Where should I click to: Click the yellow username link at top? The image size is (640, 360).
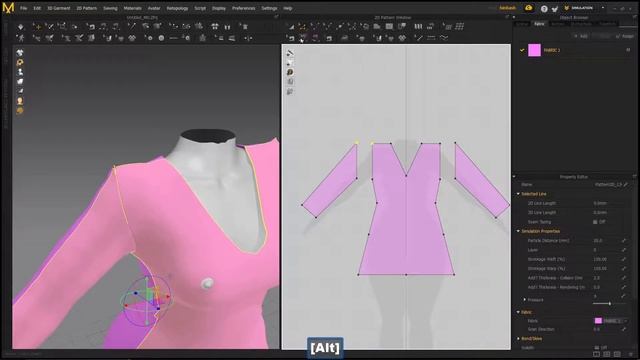[x=508, y=8]
